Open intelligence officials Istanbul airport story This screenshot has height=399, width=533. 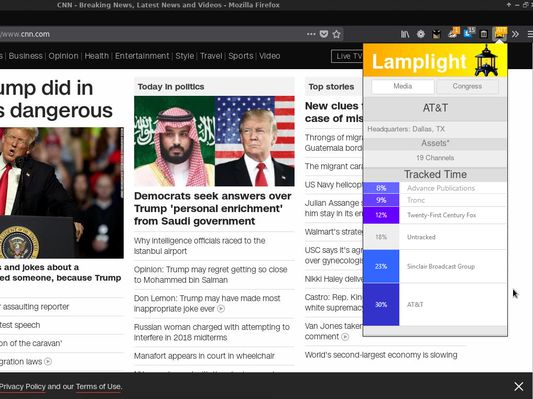[x=200, y=246]
